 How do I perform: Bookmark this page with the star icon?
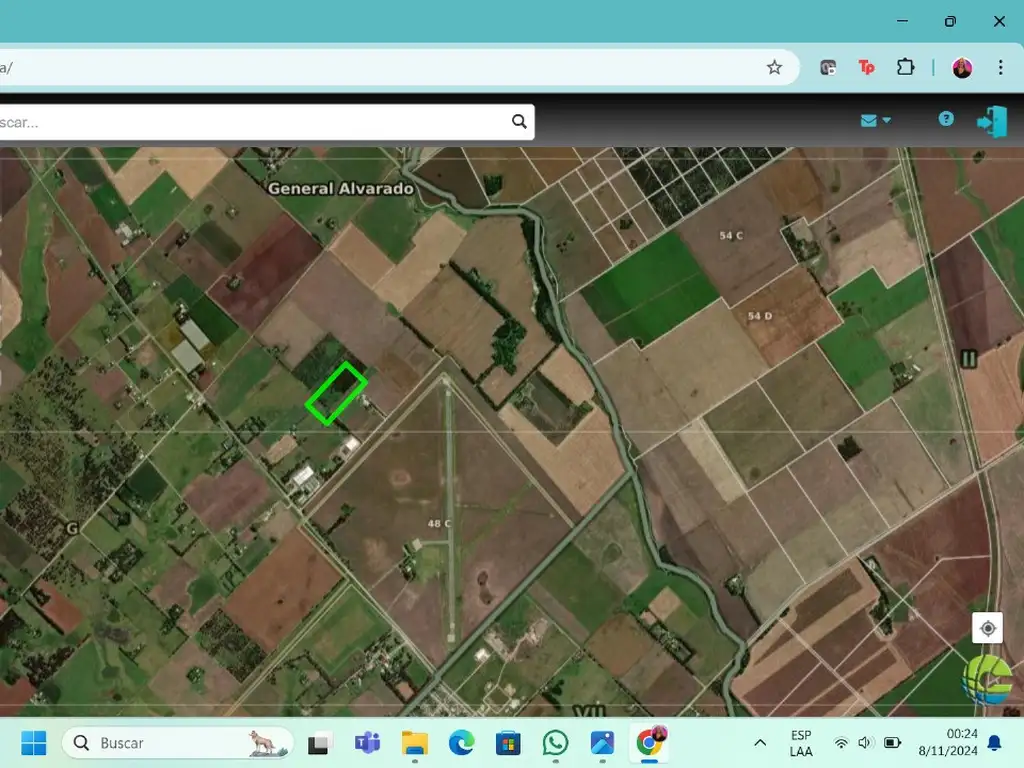click(x=774, y=68)
